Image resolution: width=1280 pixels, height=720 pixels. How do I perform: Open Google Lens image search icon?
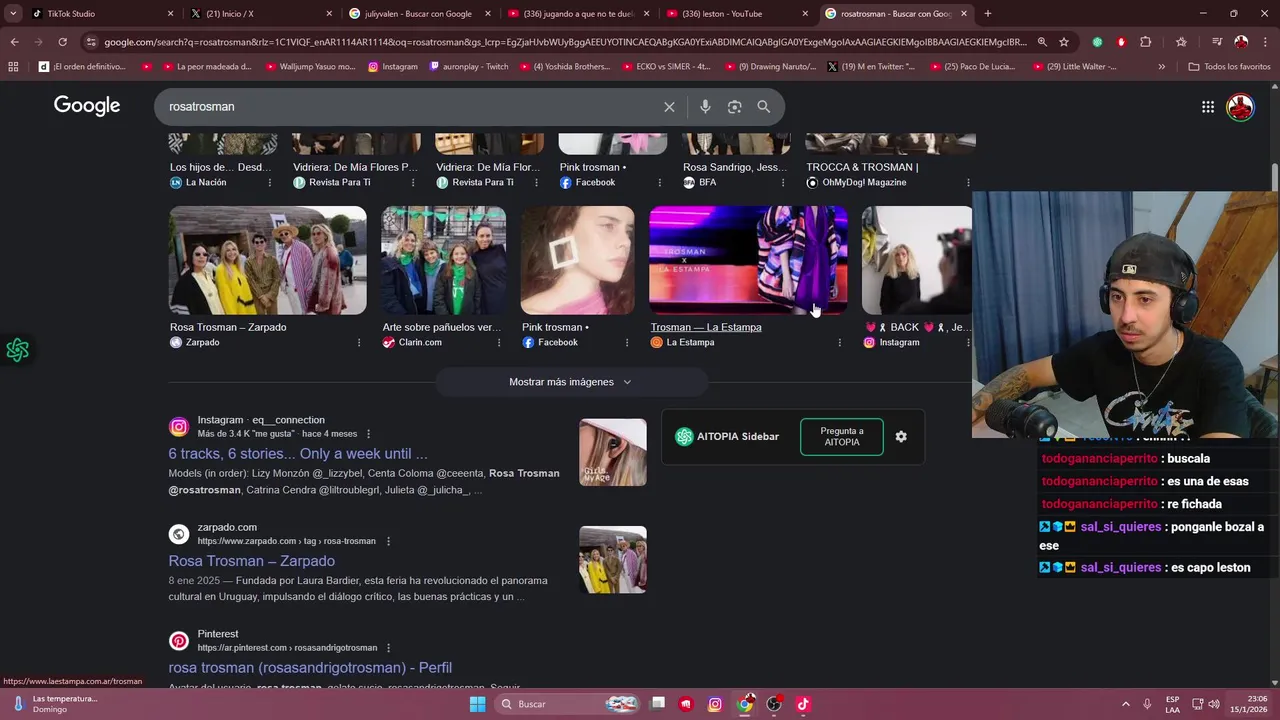[x=734, y=107]
